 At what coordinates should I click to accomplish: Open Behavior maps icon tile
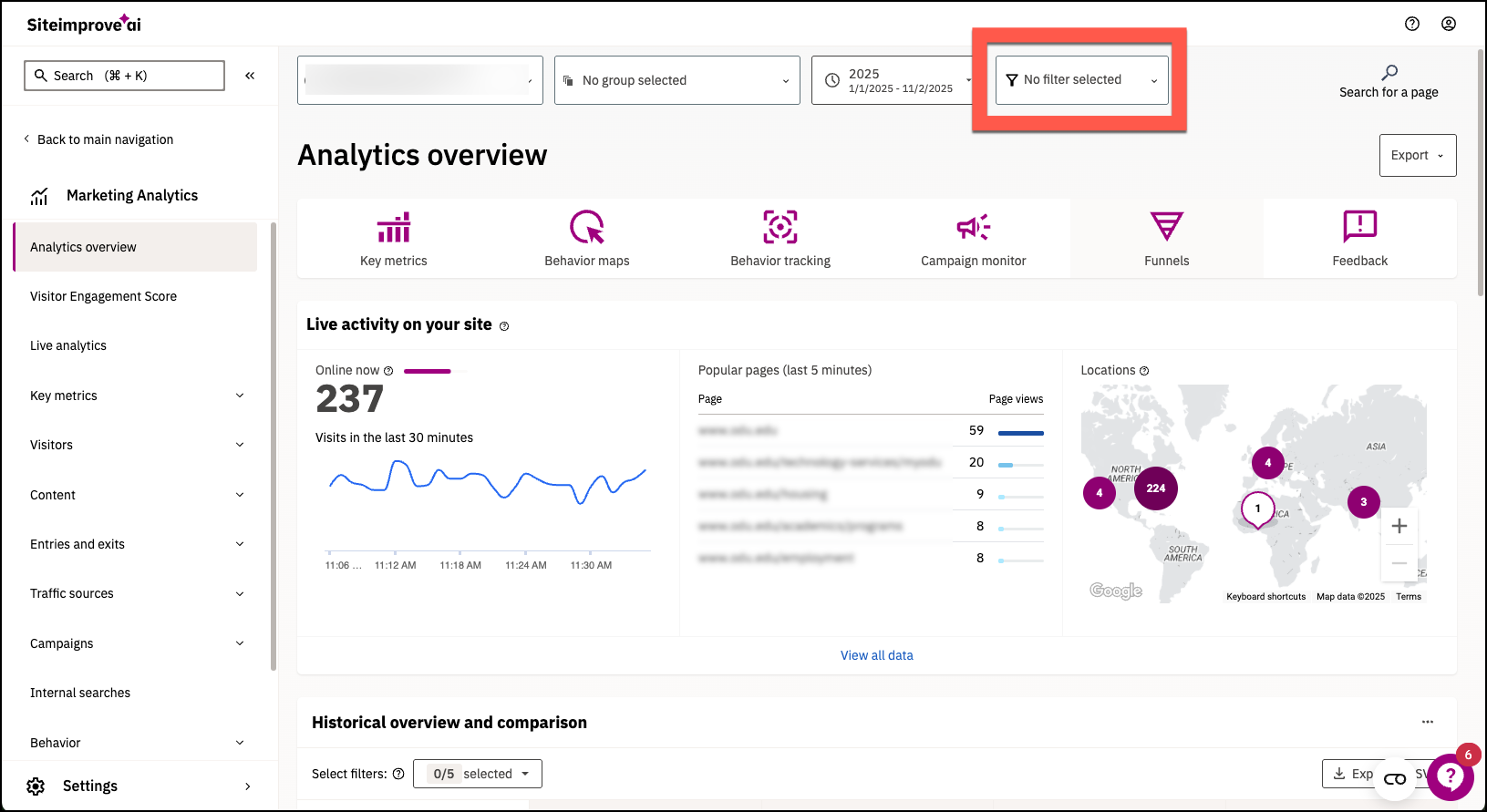point(587,239)
